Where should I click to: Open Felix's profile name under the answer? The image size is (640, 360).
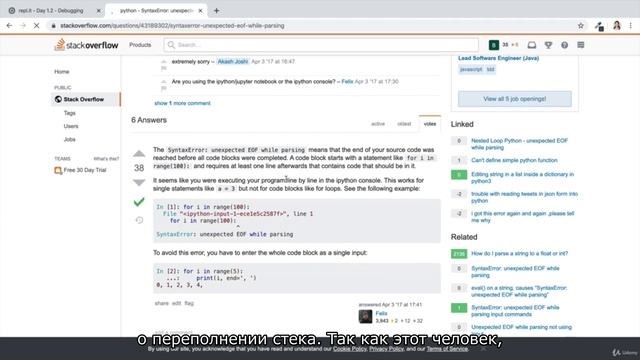pyautogui.click(x=381, y=313)
